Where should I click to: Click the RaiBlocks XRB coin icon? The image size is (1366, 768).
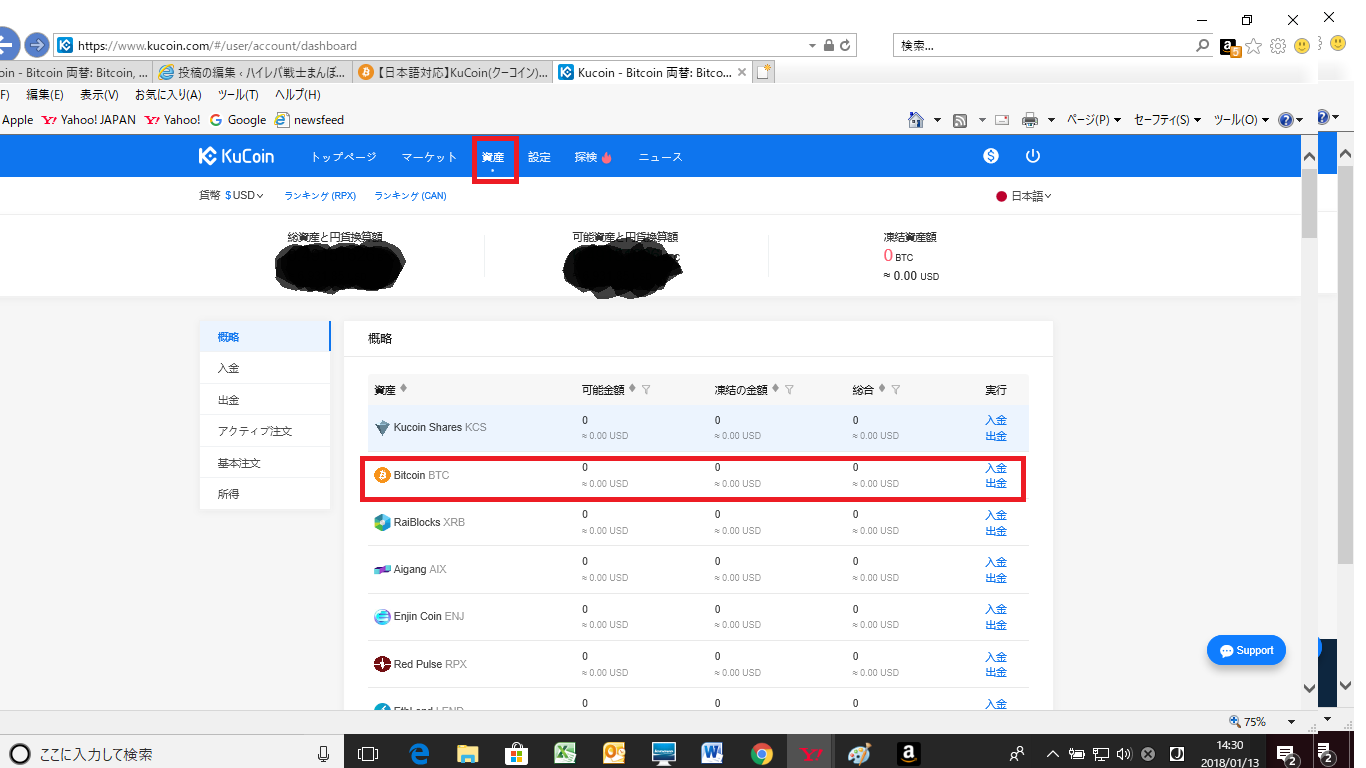coord(382,522)
